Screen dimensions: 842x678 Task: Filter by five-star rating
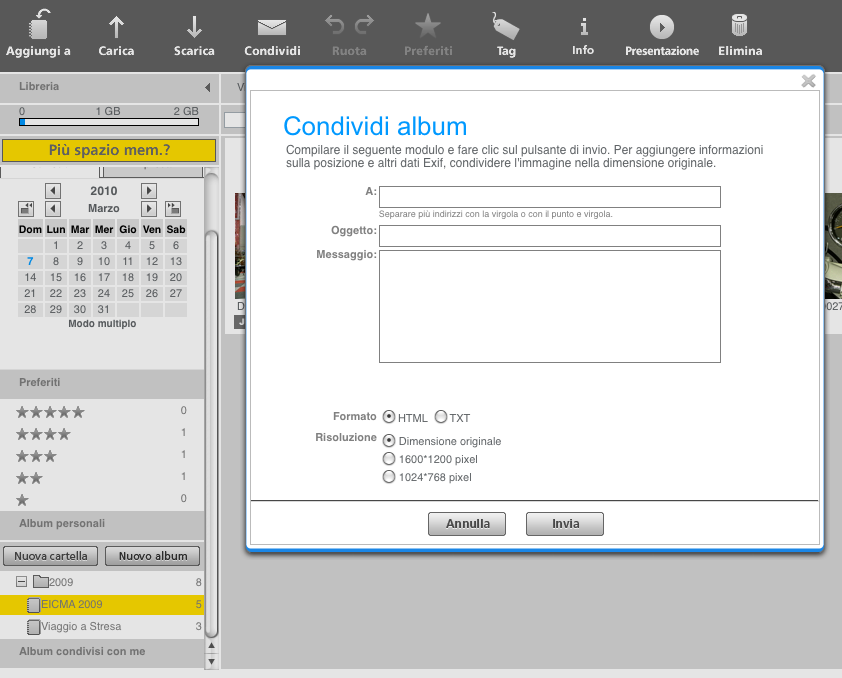(50, 412)
